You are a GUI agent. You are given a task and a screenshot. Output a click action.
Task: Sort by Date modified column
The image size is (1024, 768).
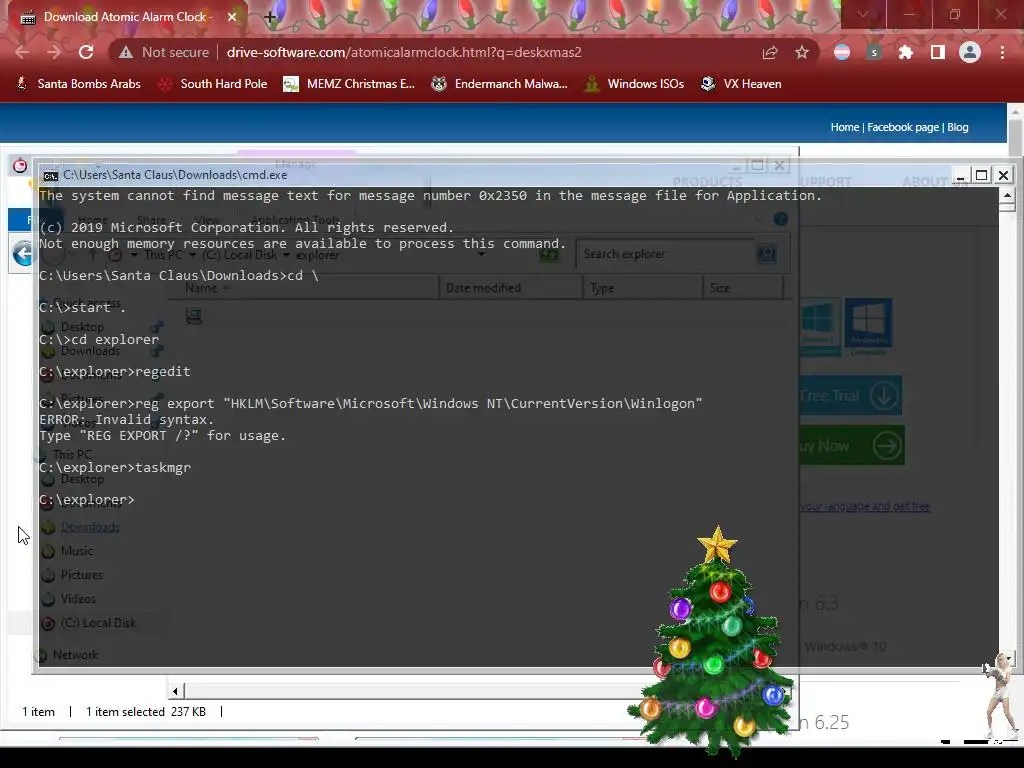510,288
